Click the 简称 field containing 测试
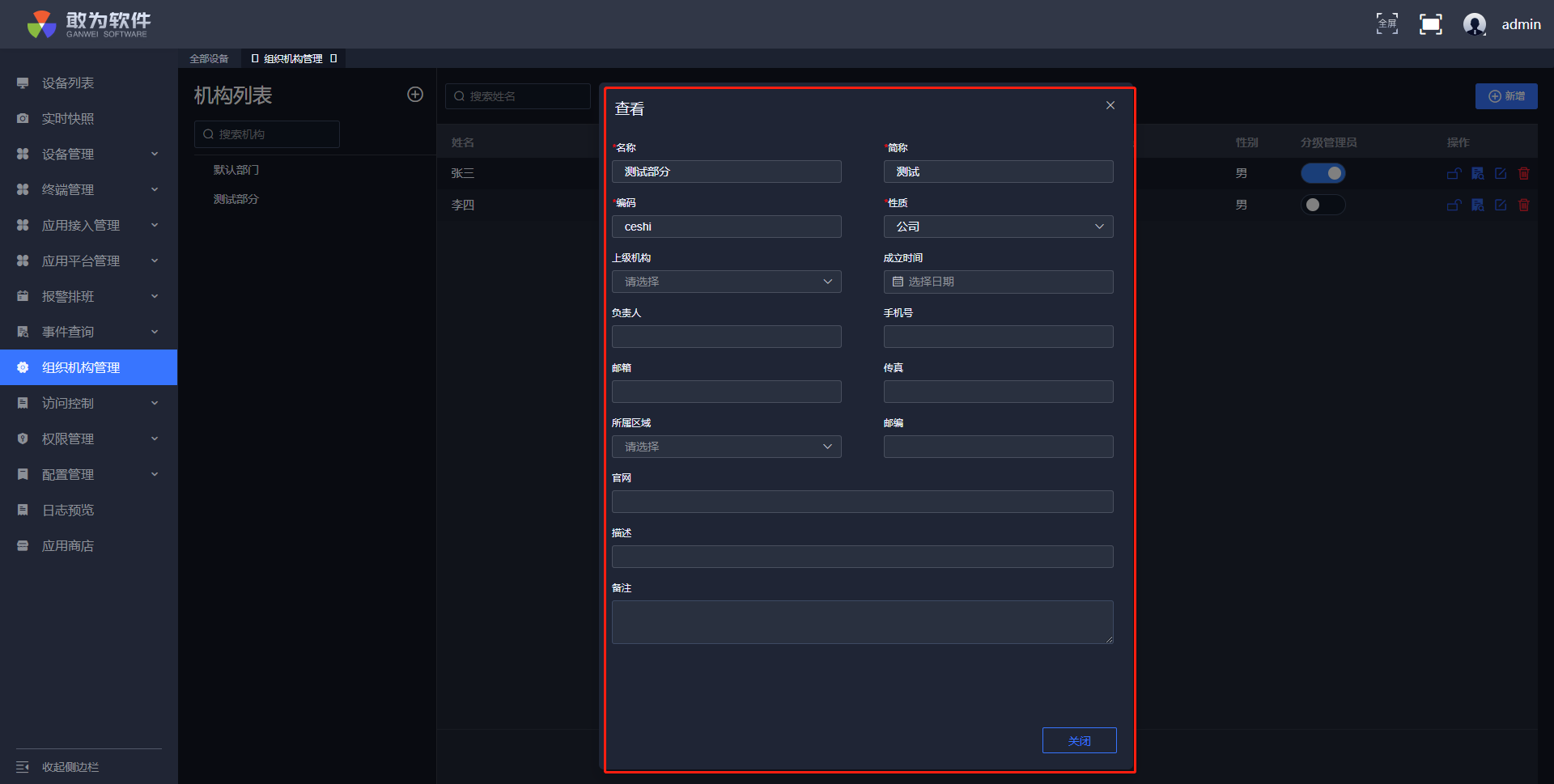This screenshot has height=784, width=1554. pos(998,172)
